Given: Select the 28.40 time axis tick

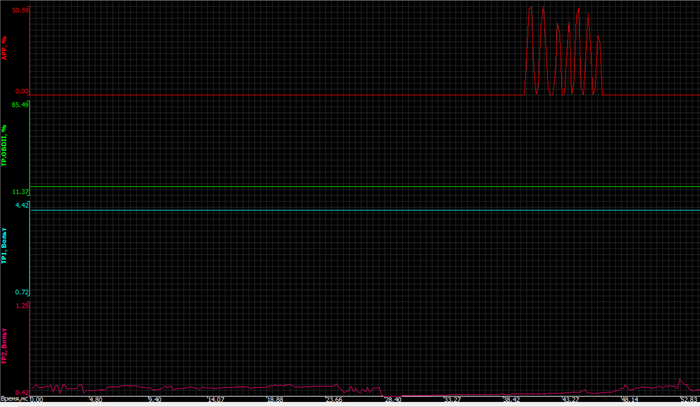Looking at the screenshot, I should [392, 401].
